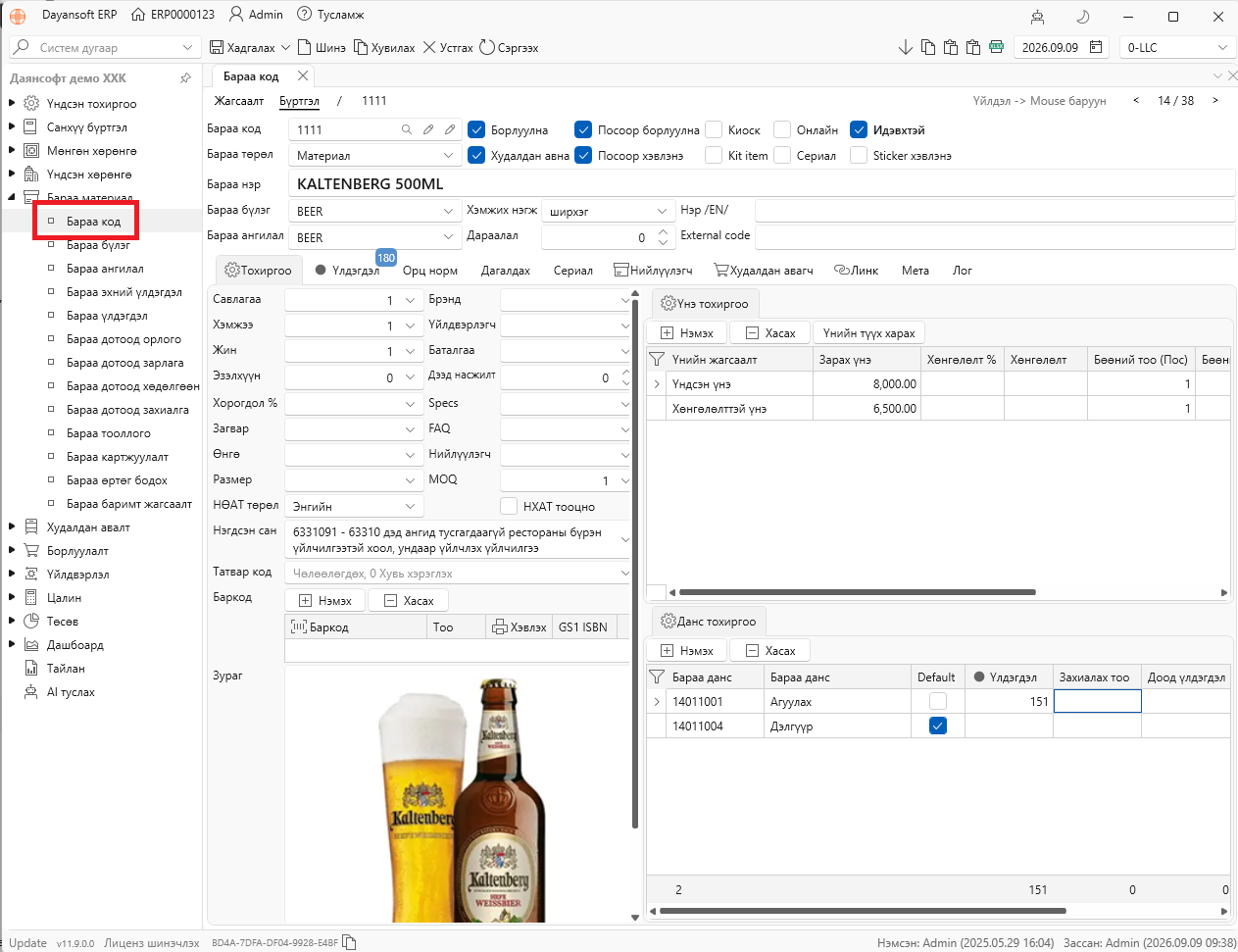The height and width of the screenshot is (952, 1238).
Task: Export to XLSX using the green icon
Action: point(996,47)
